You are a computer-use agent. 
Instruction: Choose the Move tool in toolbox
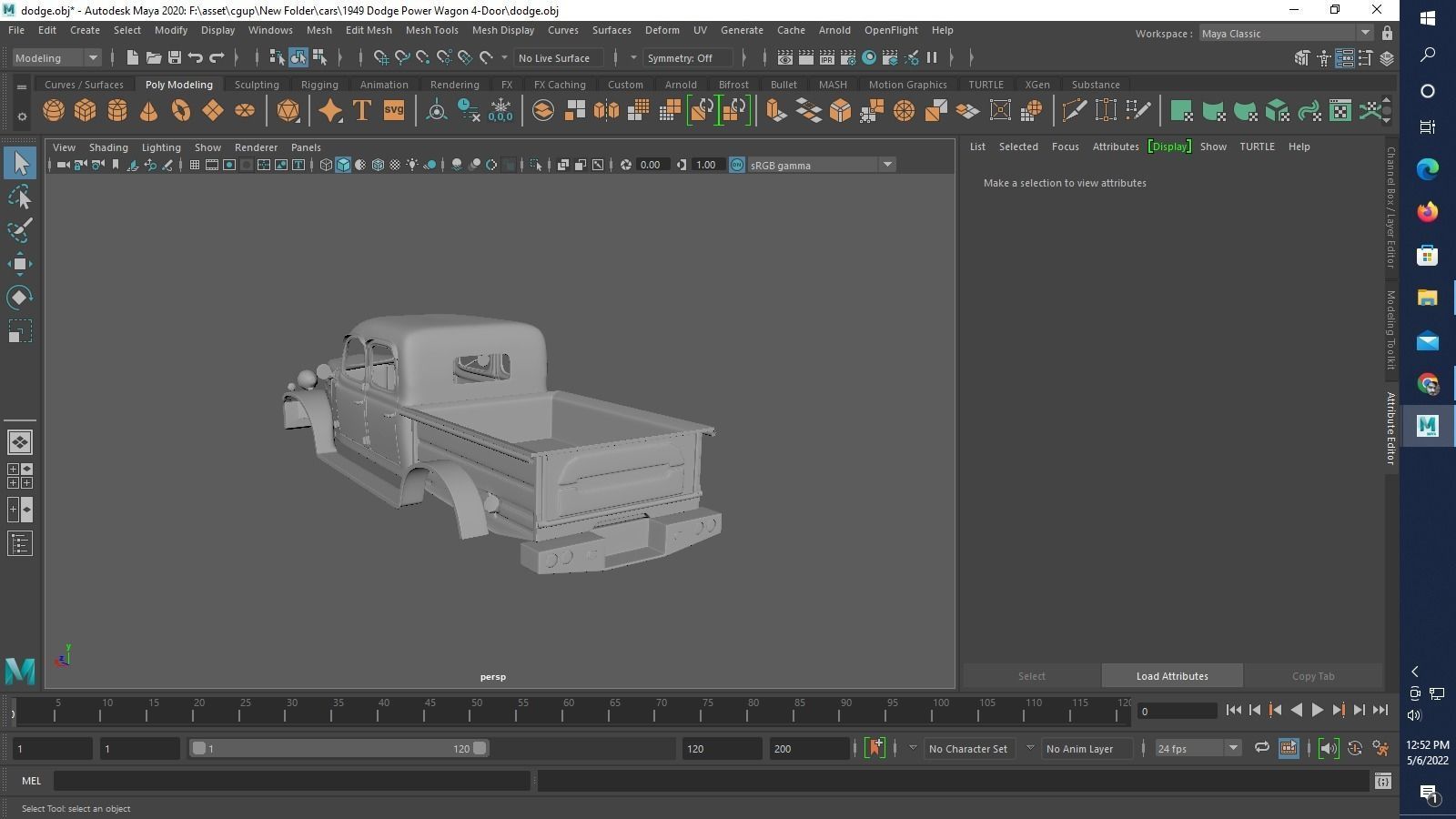coord(20,264)
